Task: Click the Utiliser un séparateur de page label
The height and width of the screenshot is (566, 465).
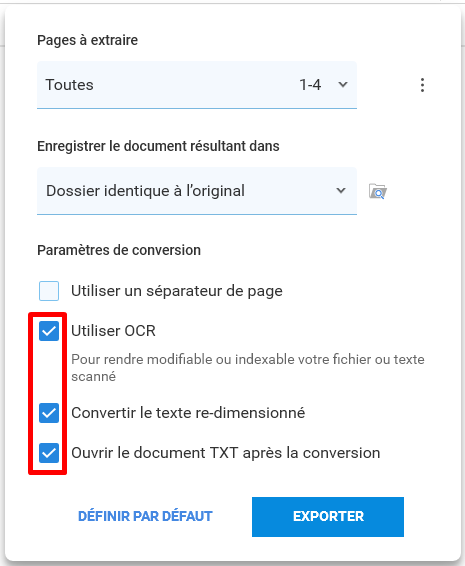Action: pos(177,291)
